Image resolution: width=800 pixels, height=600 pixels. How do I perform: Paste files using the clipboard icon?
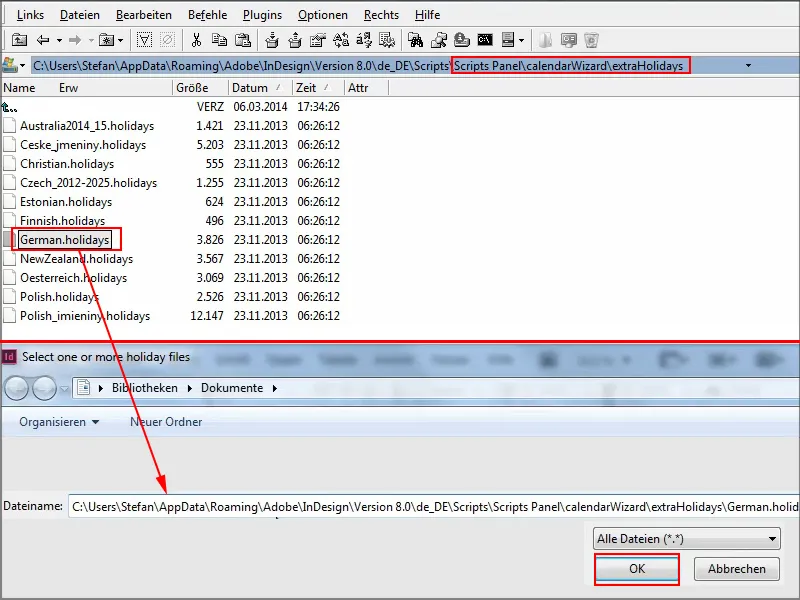click(243, 40)
